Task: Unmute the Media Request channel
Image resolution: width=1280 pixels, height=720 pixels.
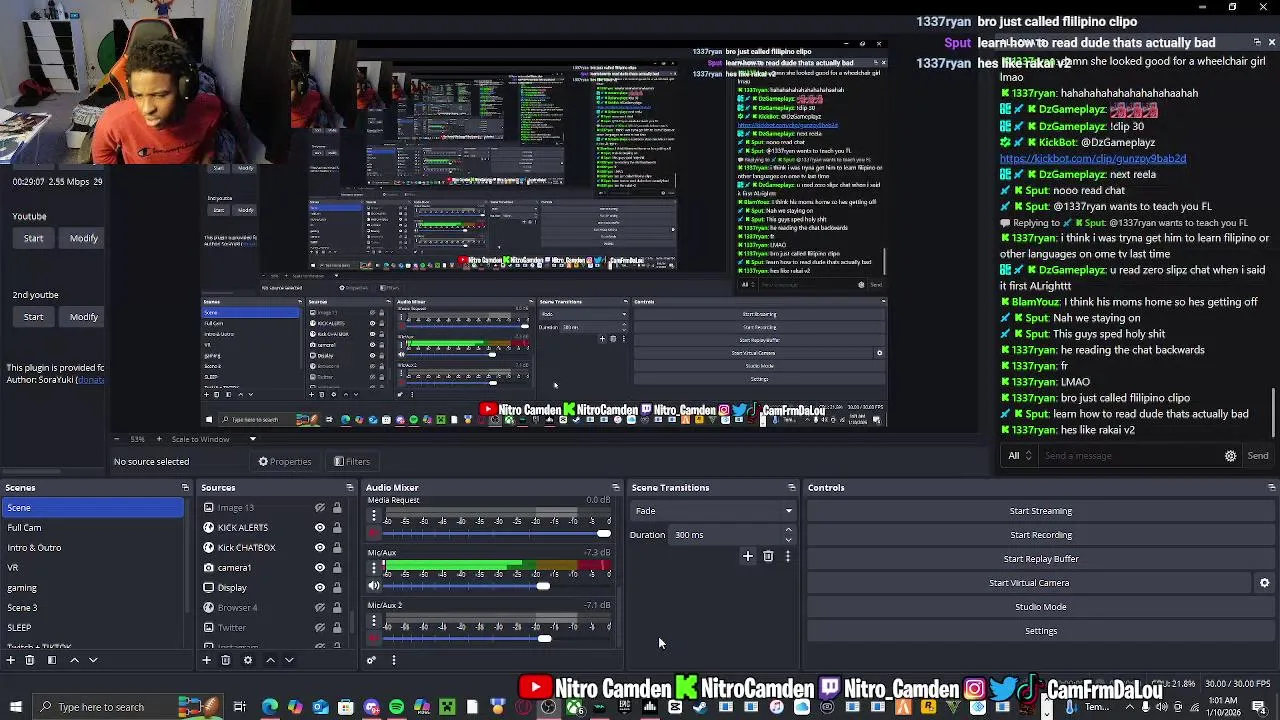Action: click(x=374, y=533)
